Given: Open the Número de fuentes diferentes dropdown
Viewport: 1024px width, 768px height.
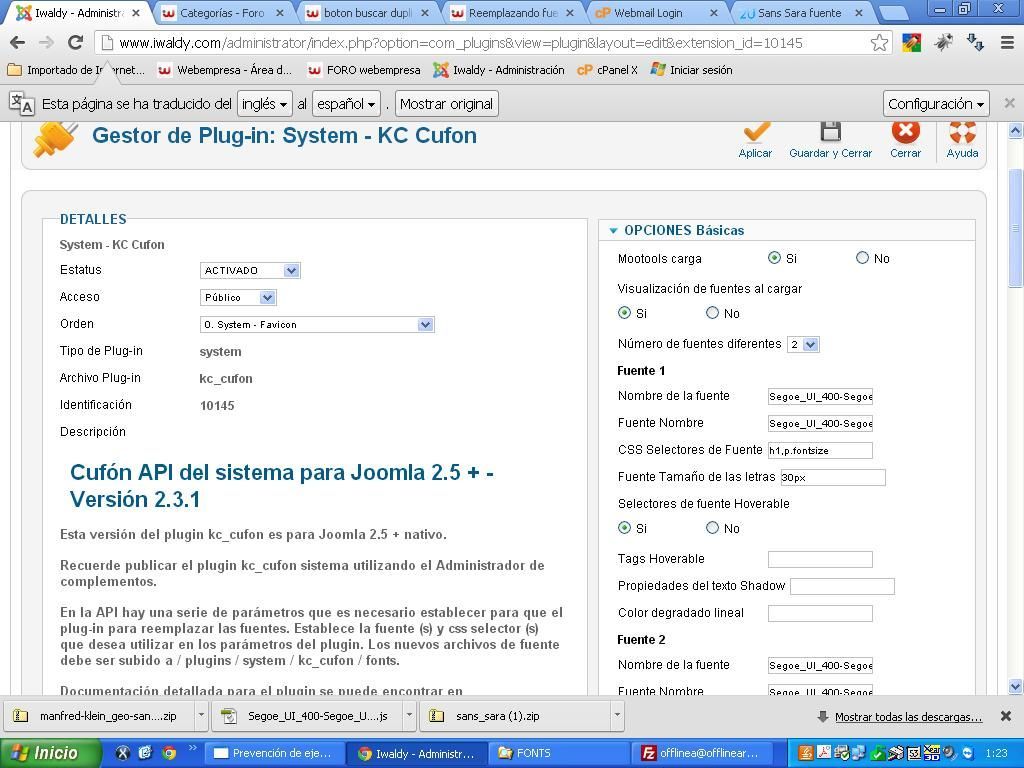Looking at the screenshot, I should (803, 344).
